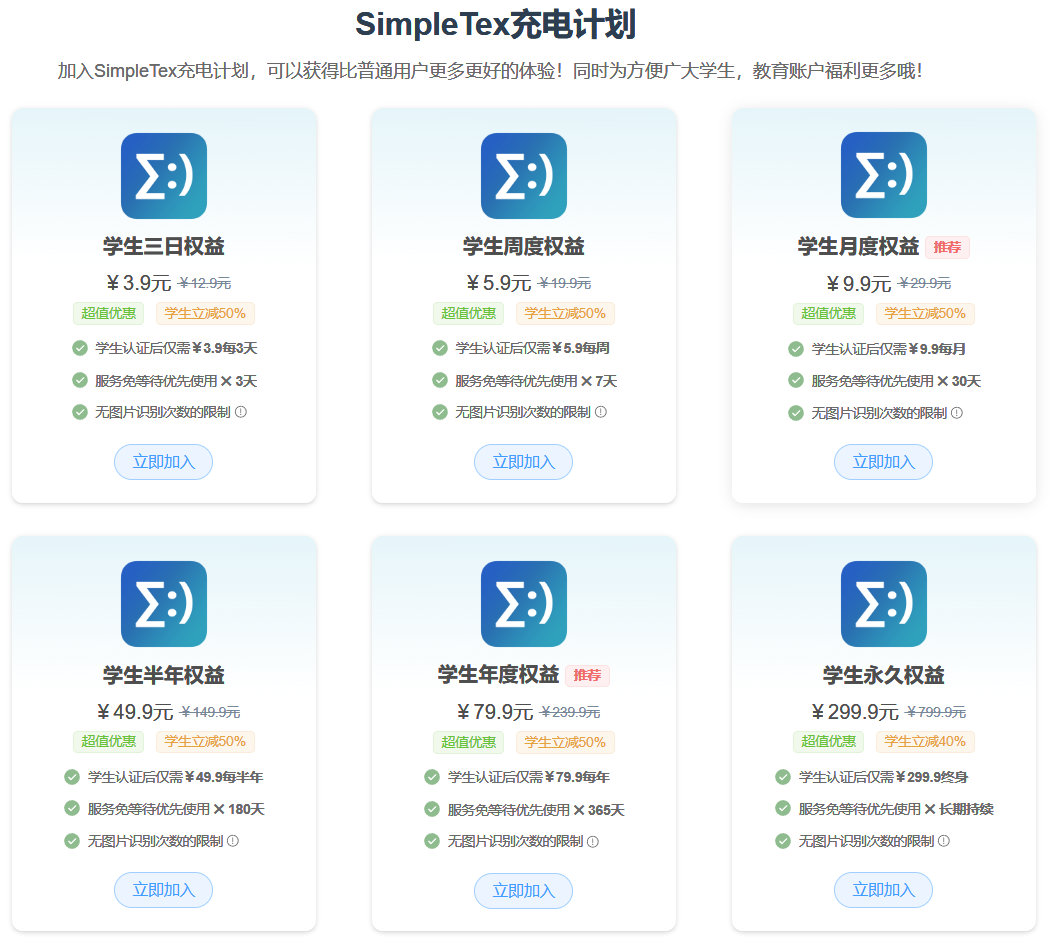Click the SimpleTex logo on 学生月度权益 card
The height and width of the screenshot is (942, 1053).
coord(884,176)
